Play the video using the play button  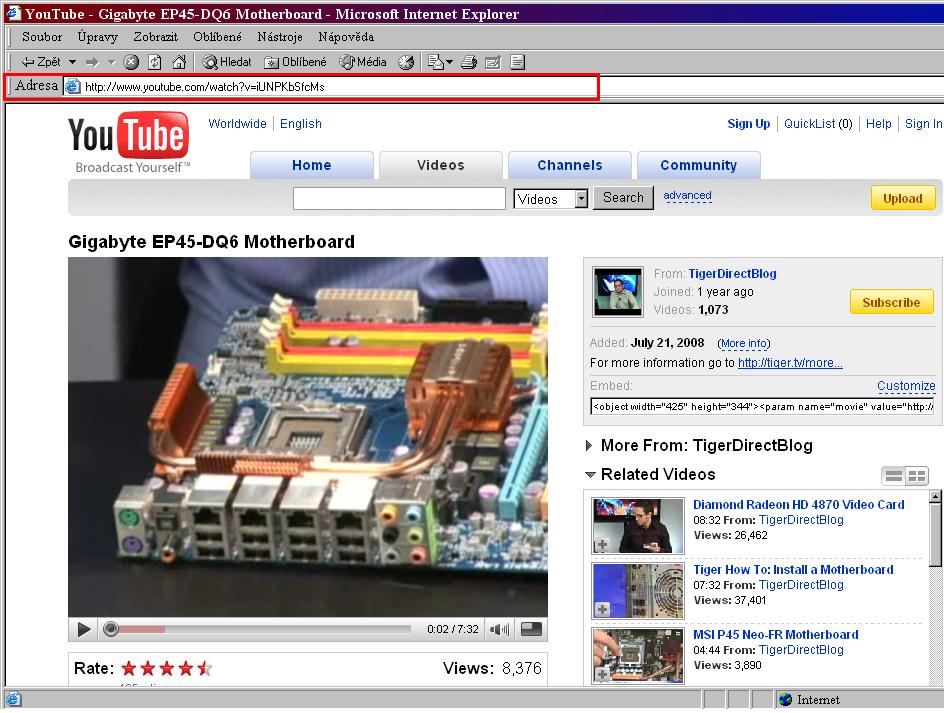84,629
